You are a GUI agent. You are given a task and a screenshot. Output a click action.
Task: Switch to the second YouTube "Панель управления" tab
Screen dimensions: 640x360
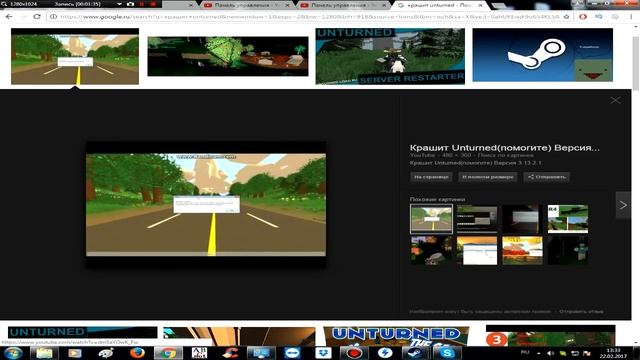point(343,5)
